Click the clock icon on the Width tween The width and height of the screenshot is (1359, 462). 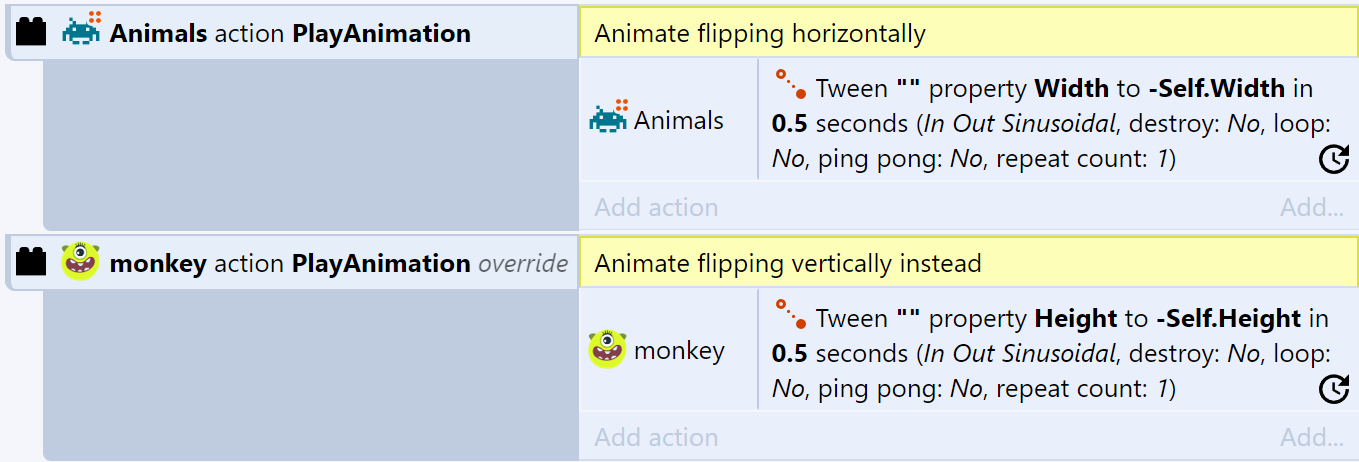pos(1334,159)
